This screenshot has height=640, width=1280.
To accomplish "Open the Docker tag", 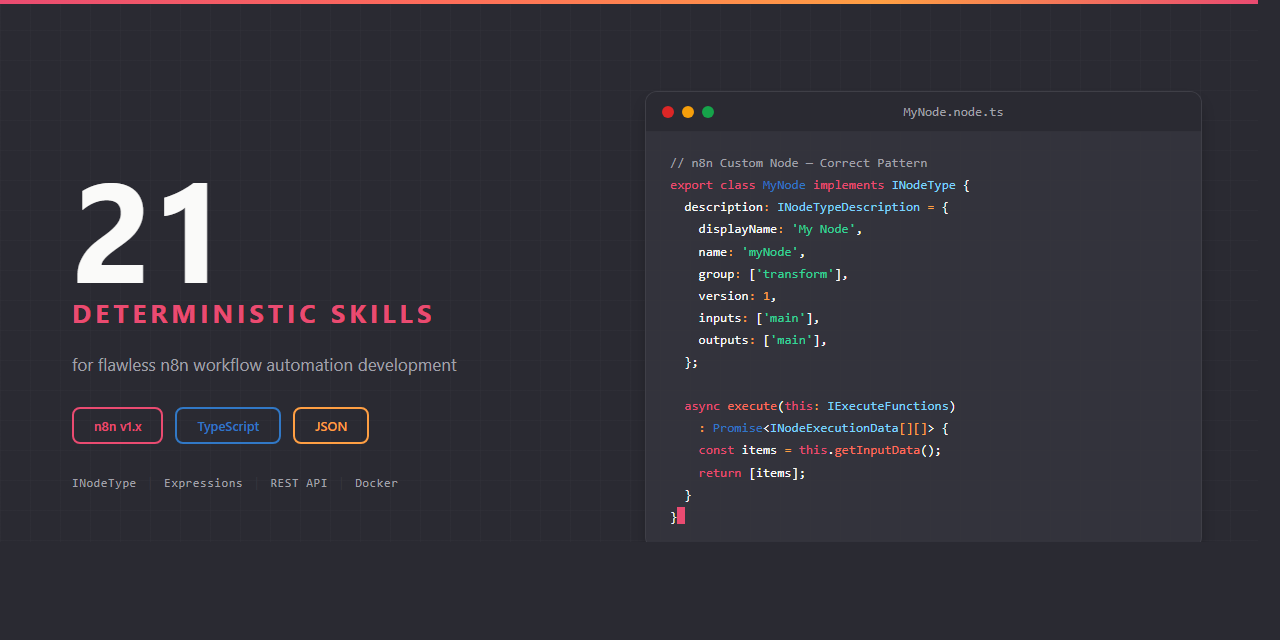I will [x=376, y=483].
